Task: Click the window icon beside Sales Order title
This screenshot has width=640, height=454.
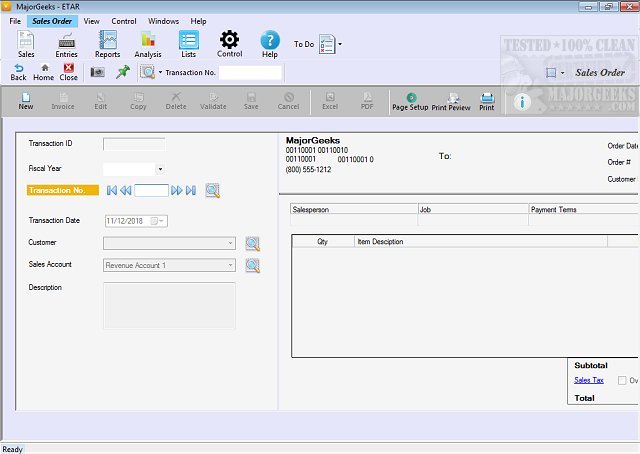Action: click(x=551, y=73)
